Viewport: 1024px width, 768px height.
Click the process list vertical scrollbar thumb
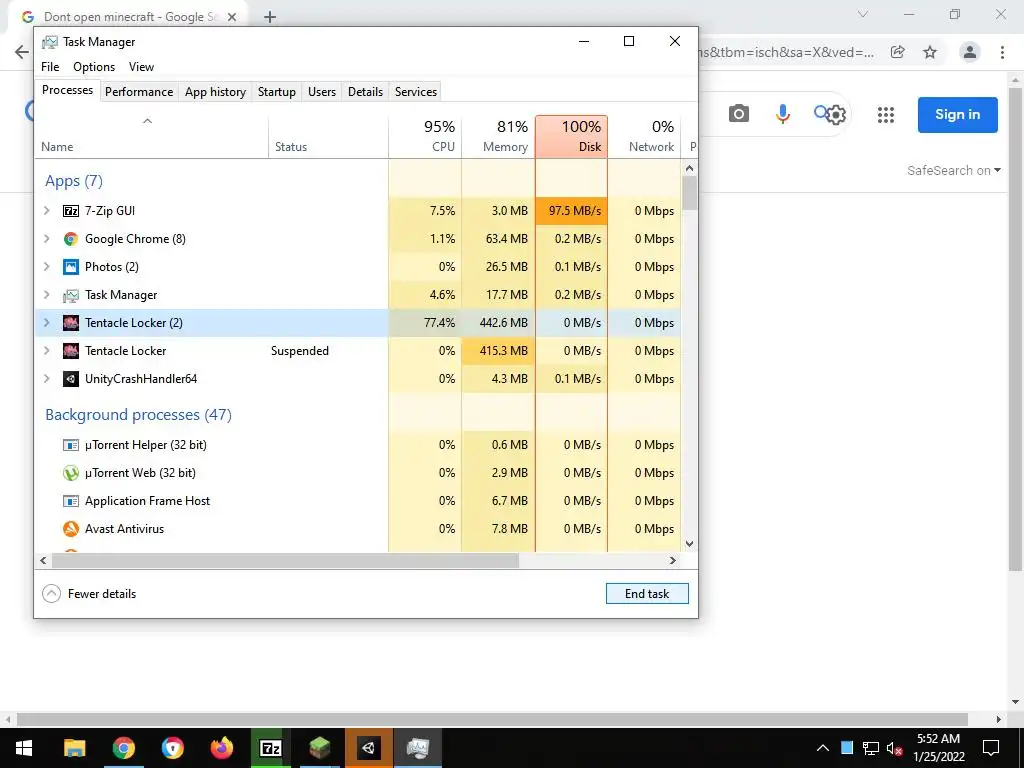click(690, 193)
